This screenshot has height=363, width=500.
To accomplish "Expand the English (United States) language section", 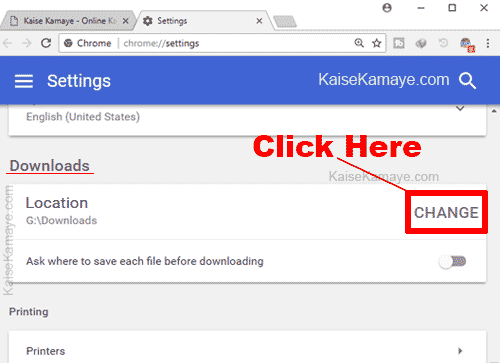I will point(460,109).
